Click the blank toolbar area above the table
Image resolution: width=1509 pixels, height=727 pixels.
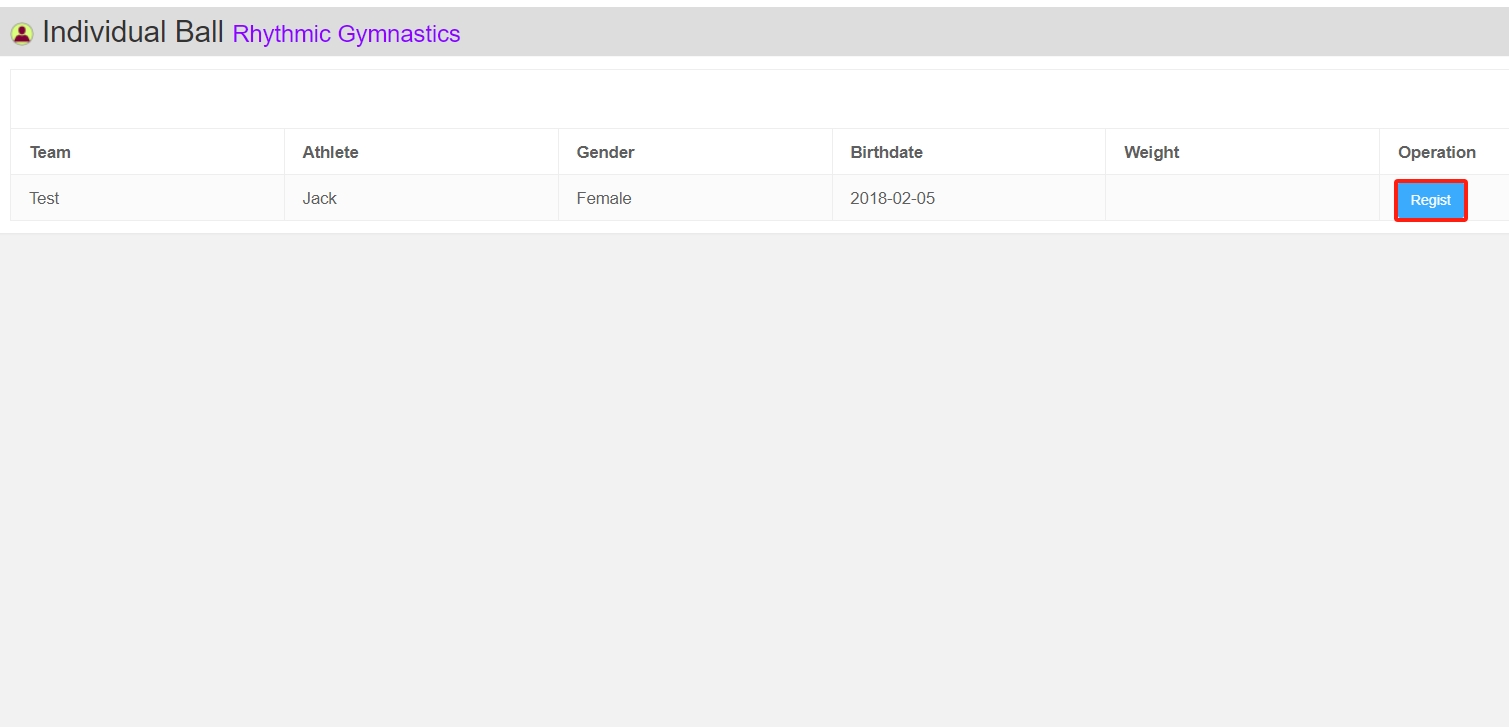coord(750,97)
